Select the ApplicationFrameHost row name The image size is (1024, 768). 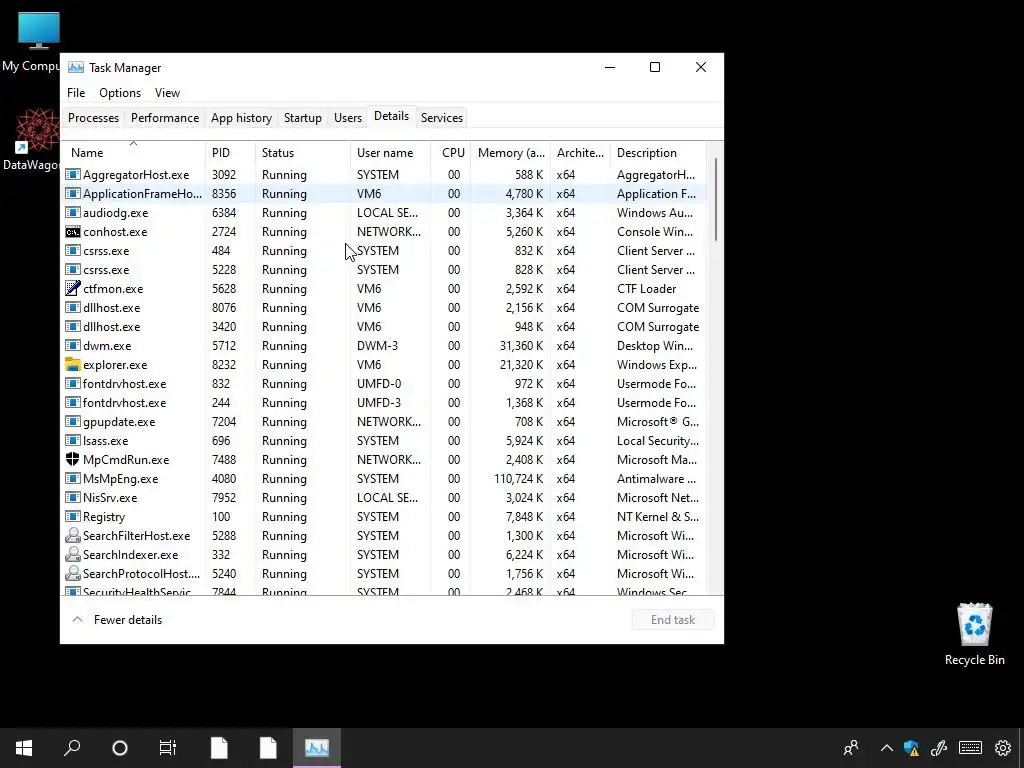(142, 194)
